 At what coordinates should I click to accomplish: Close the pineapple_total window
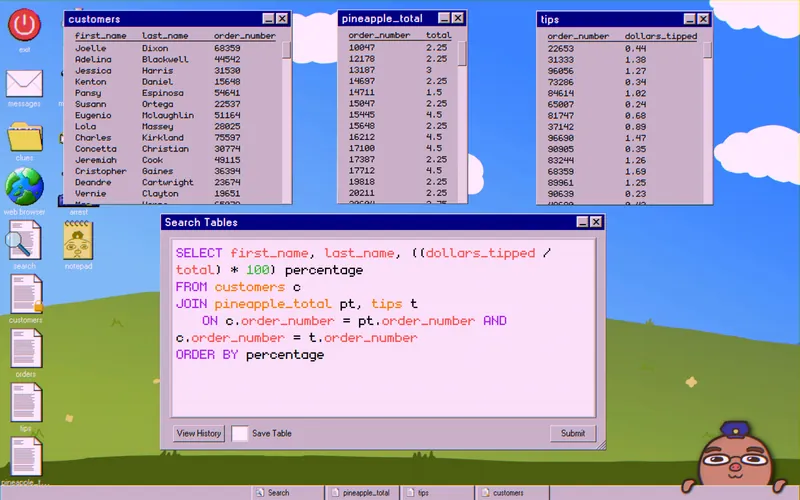[458, 18]
